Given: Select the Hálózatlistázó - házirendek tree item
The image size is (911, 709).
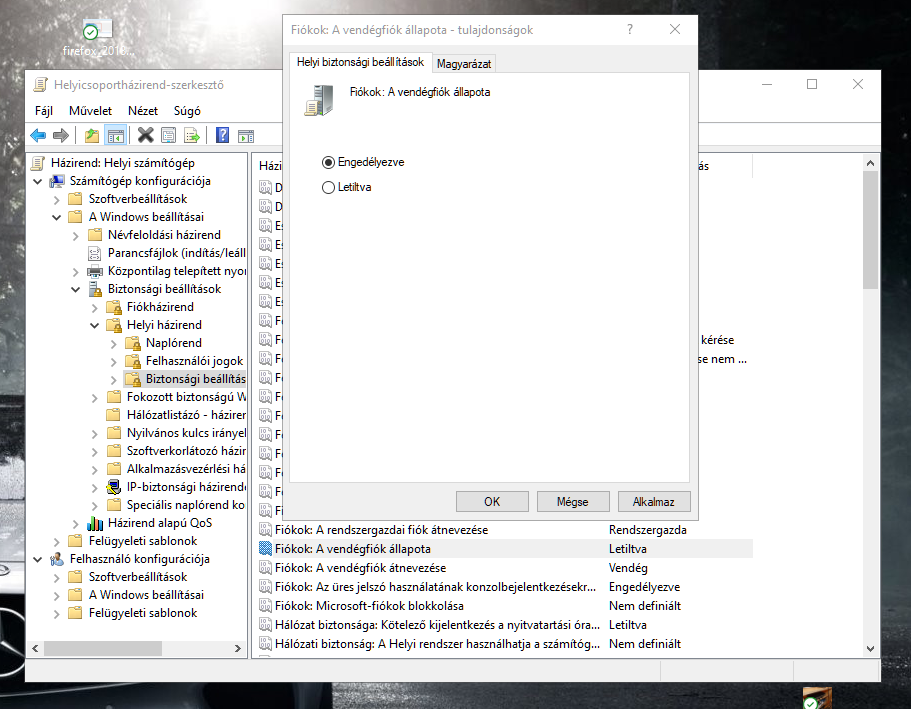Looking at the screenshot, I should click(x=176, y=415).
